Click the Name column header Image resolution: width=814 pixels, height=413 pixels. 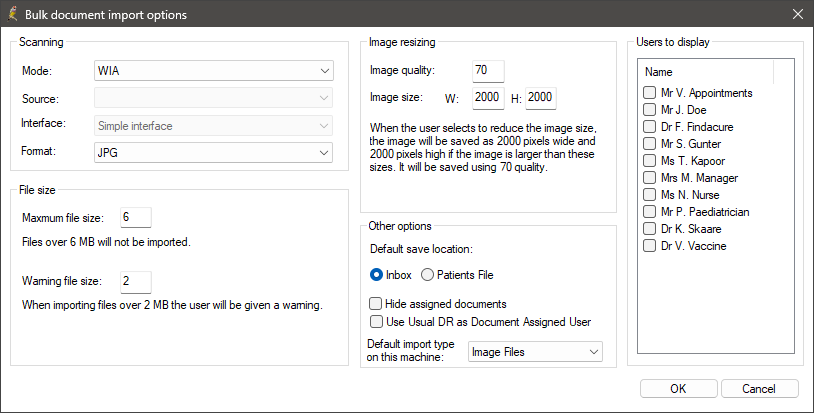706,72
